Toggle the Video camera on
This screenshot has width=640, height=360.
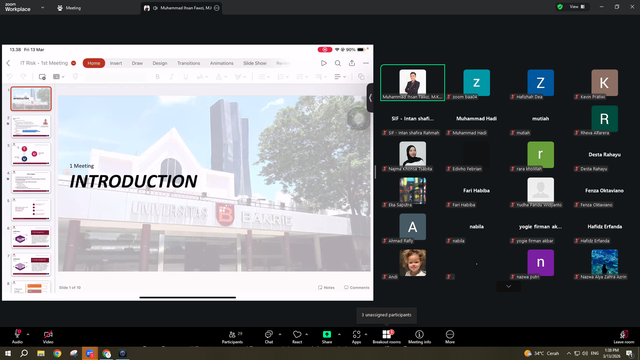[48, 337]
